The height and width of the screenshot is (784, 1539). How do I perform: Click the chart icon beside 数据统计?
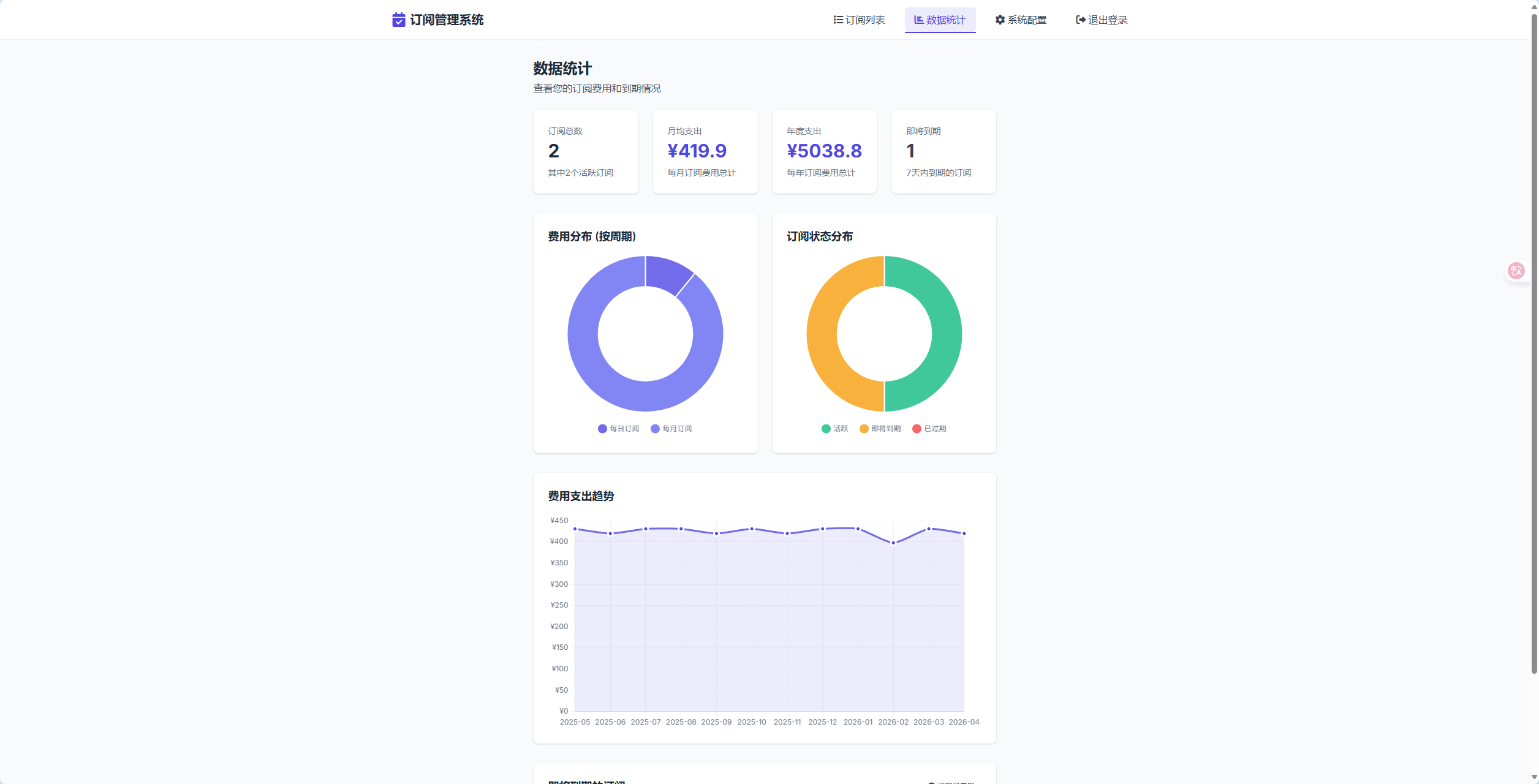(918, 20)
